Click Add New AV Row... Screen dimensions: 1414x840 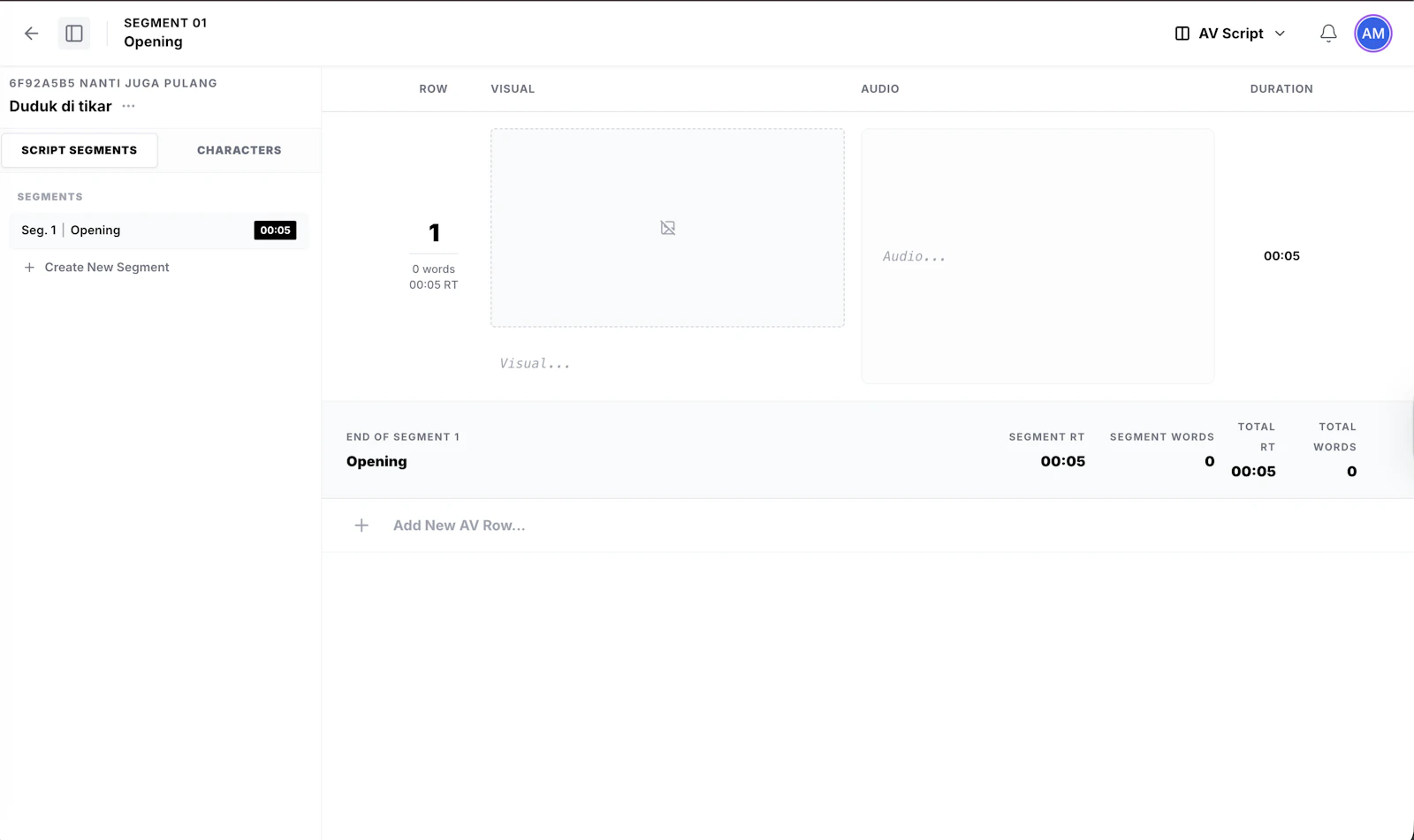tap(459, 526)
